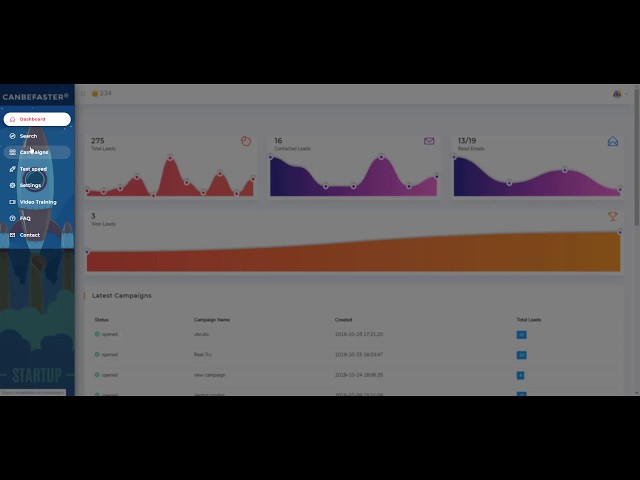Click the total leads badge for Real Try

point(521,355)
